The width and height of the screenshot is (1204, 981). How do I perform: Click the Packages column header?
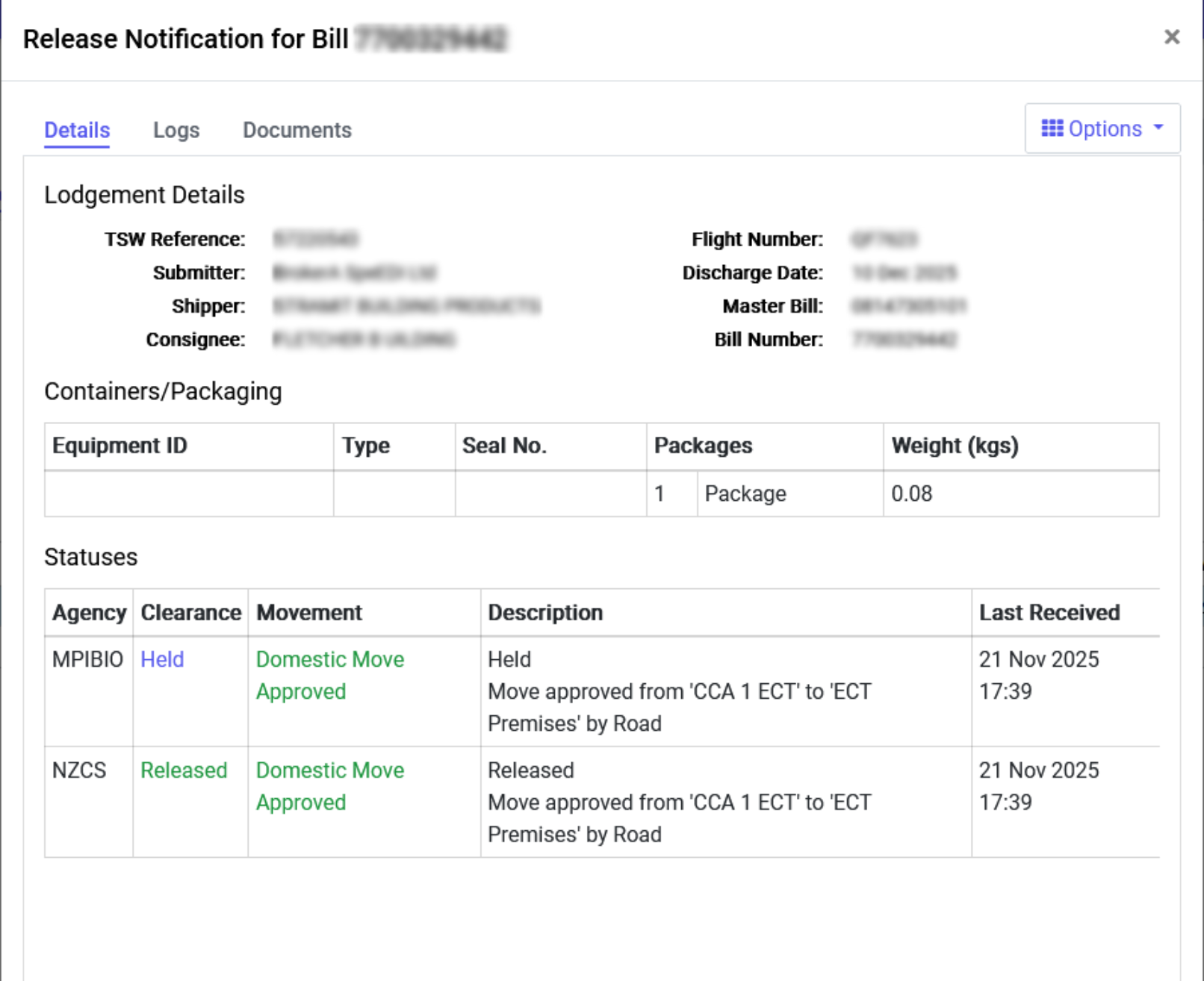703,446
